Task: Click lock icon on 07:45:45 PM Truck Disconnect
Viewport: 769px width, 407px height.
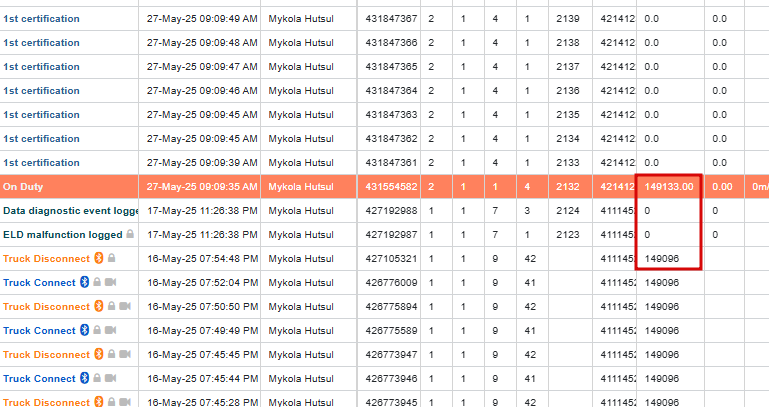Action: click(x=111, y=354)
